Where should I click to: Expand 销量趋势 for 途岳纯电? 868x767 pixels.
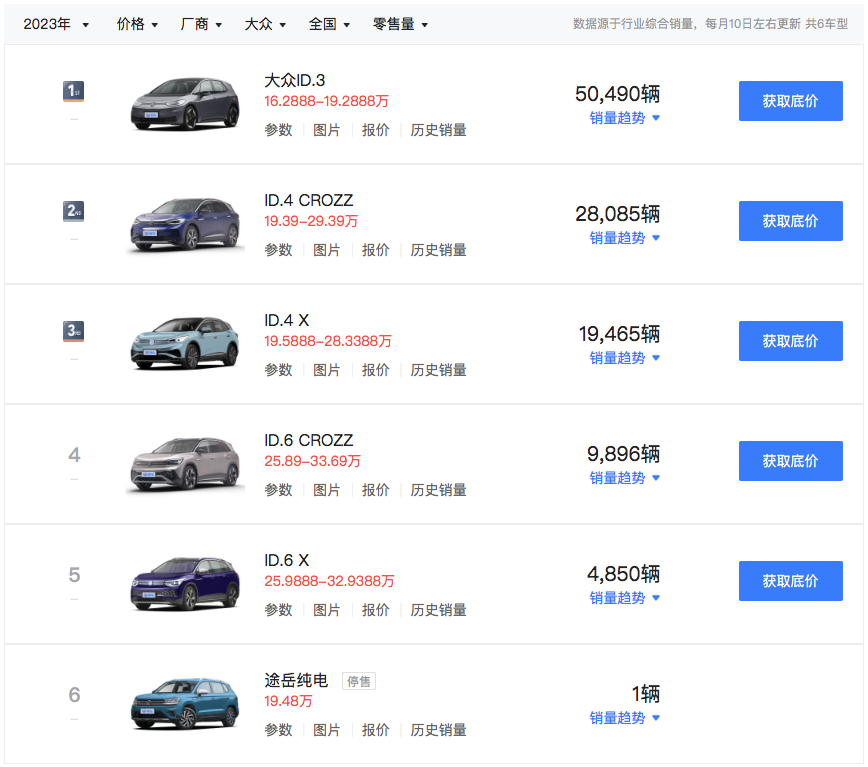coord(624,718)
